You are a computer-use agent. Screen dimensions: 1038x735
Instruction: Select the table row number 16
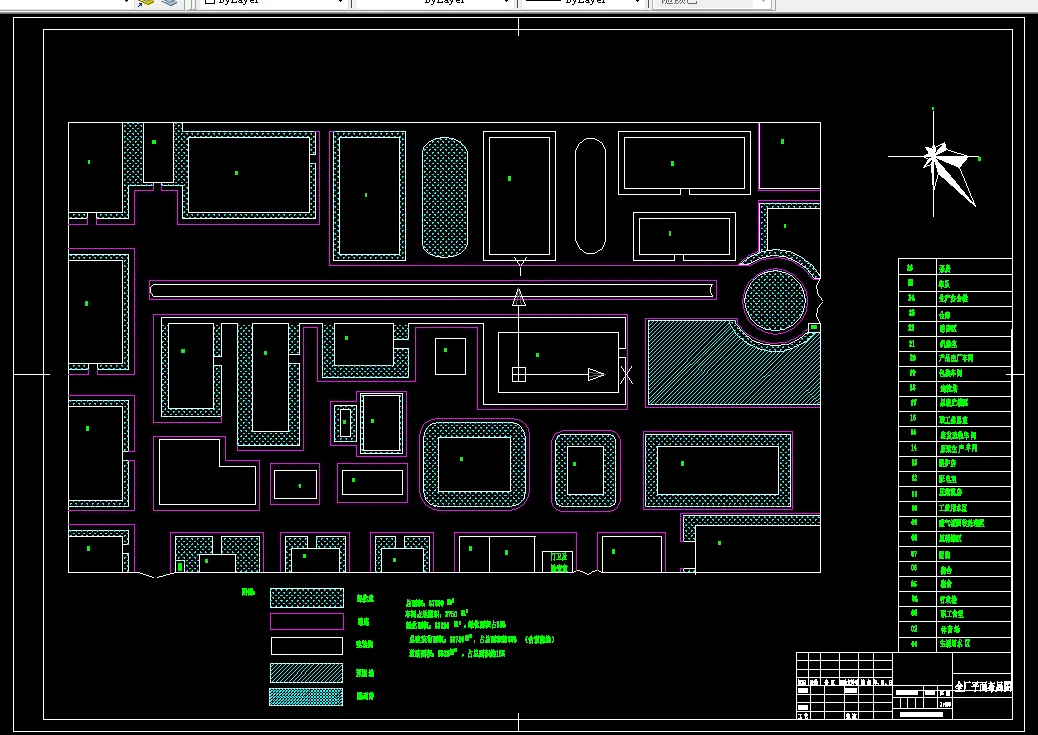(x=913, y=418)
